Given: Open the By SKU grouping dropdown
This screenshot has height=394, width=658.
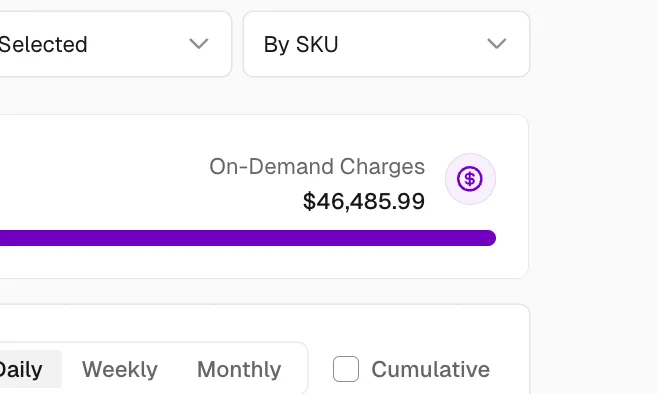Looking at the screenshot, I should pyautogui.click(x=386, y=44).
